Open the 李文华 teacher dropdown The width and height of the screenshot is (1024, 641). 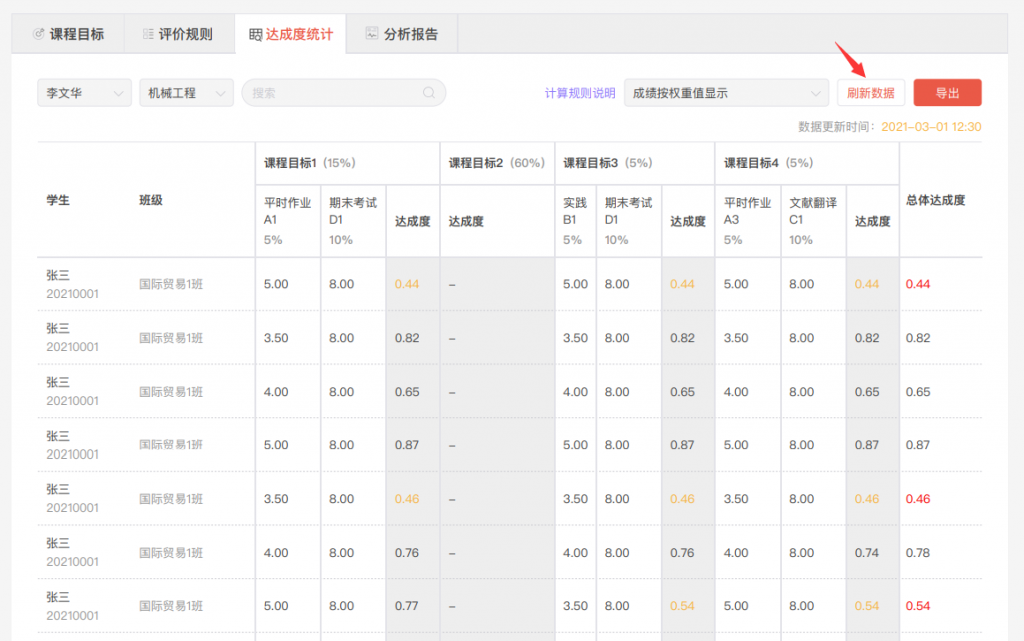coord(84,93)
